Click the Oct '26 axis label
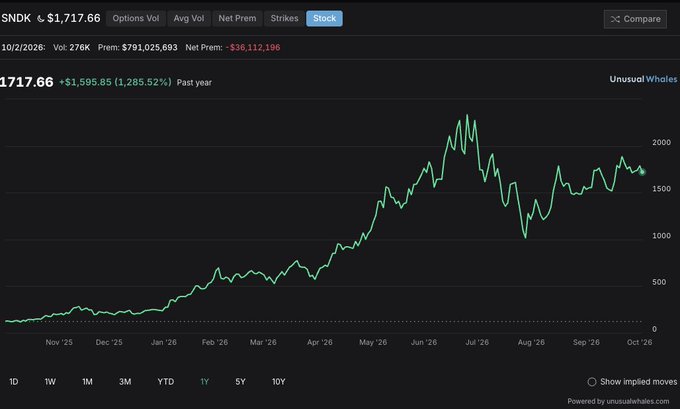The width and height of the screenshot is (680, 409). pos(639,342)
